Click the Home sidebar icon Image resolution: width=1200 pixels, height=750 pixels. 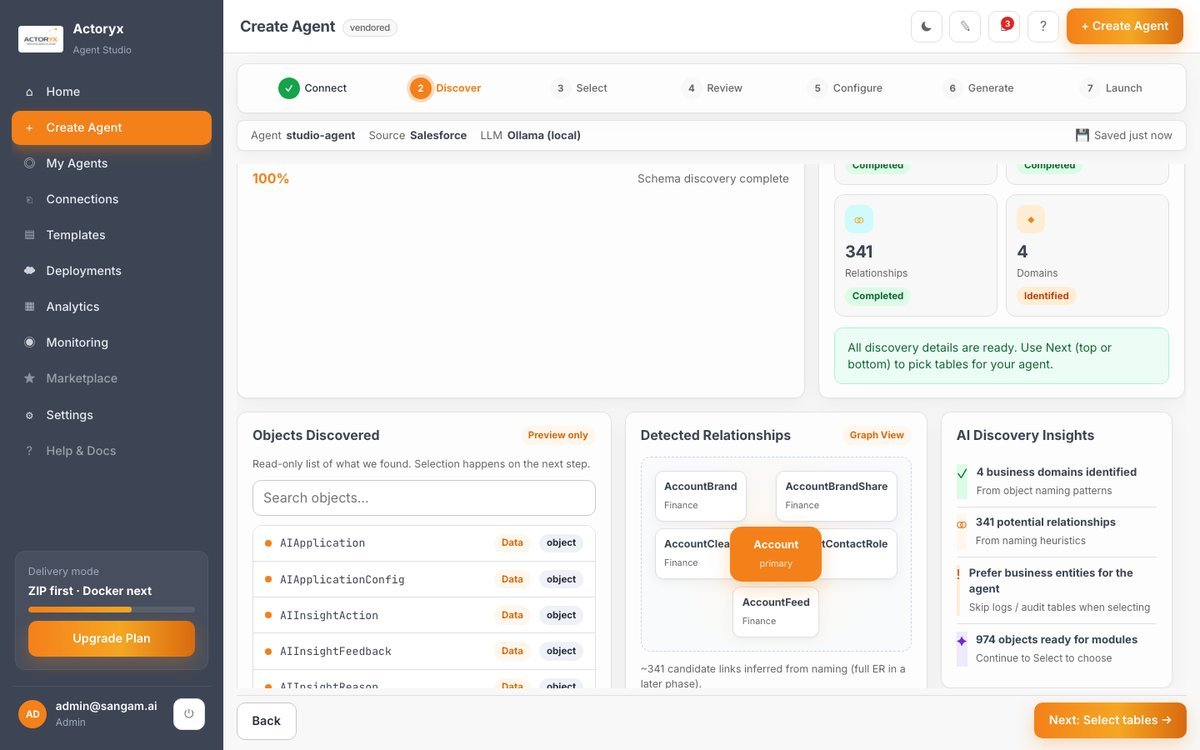pyautogui.click(x=29, y=92)
